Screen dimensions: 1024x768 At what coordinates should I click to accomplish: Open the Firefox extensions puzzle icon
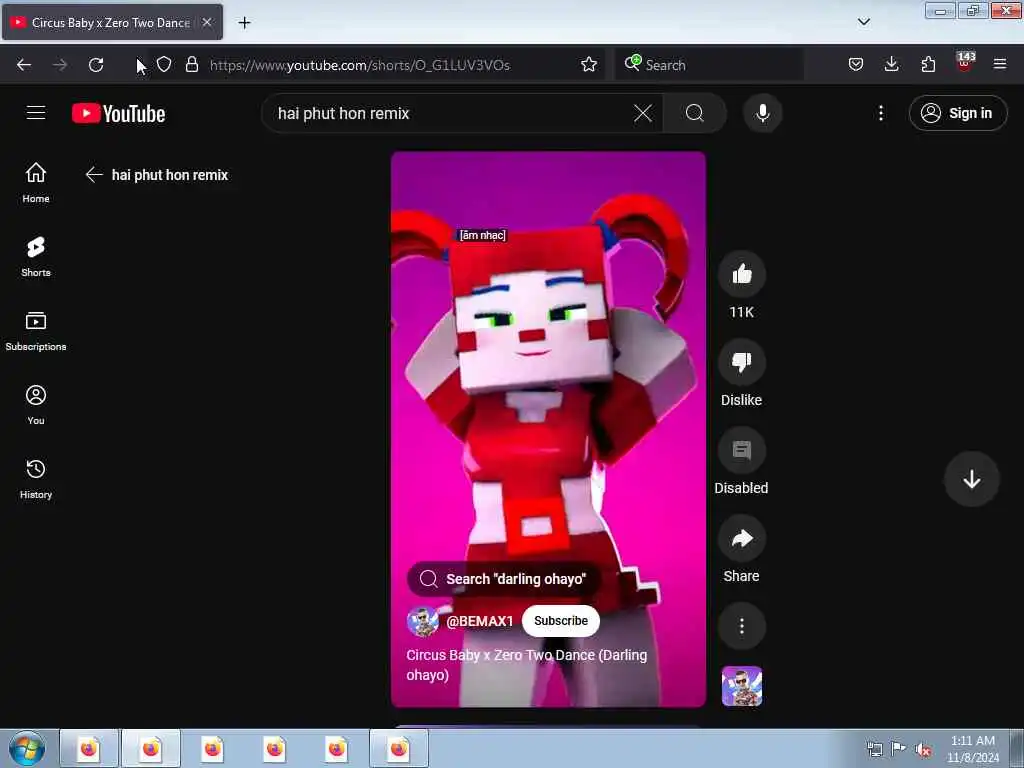(928, 65)
